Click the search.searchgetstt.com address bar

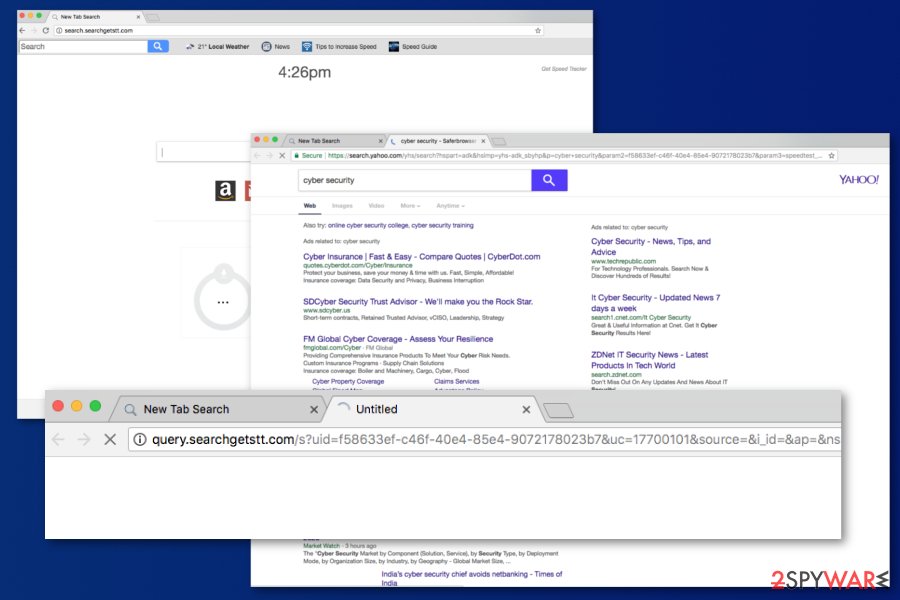pos(298,30)
